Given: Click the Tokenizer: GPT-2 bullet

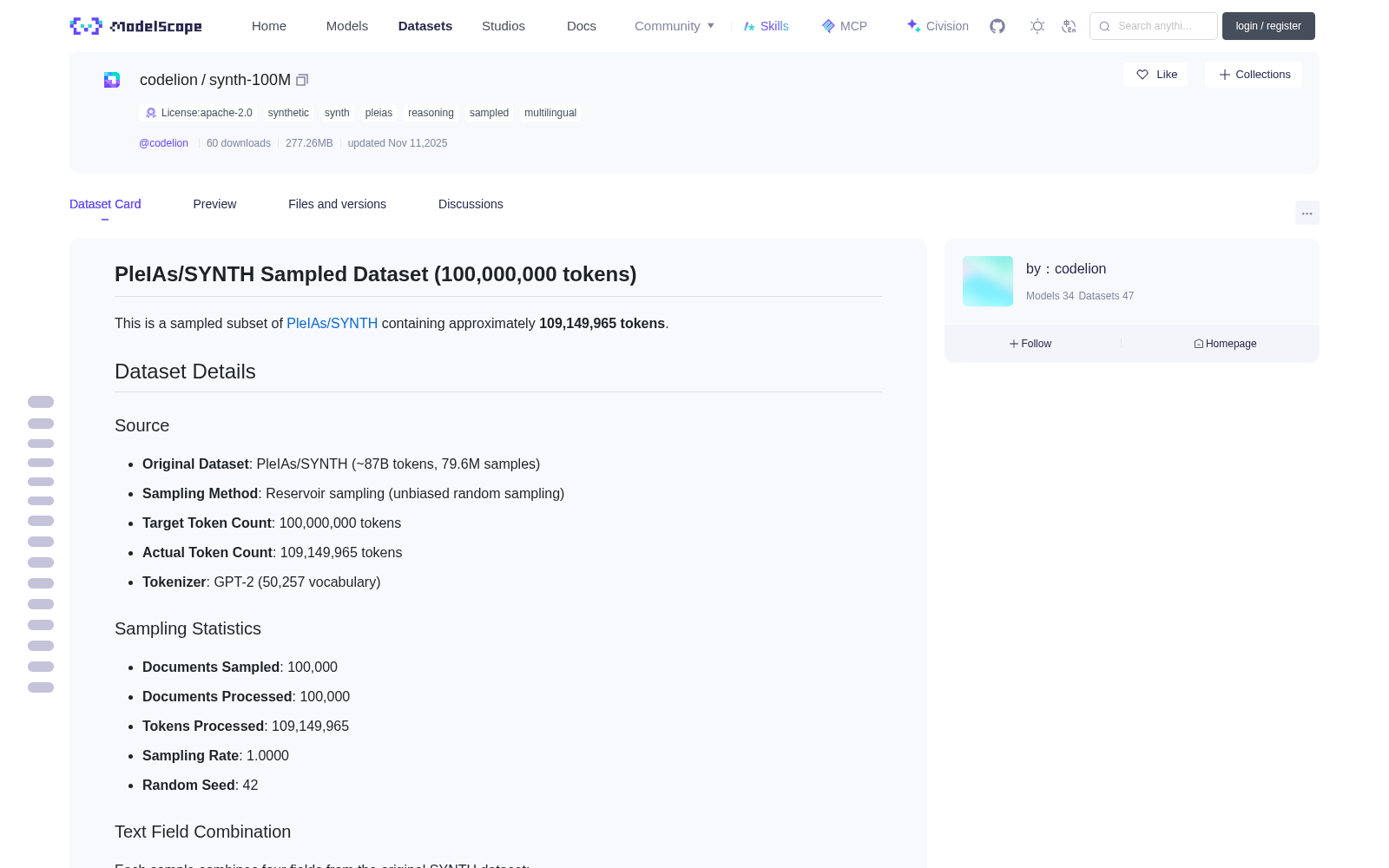Looking at the screenshot, I should [x=261, y=582].
